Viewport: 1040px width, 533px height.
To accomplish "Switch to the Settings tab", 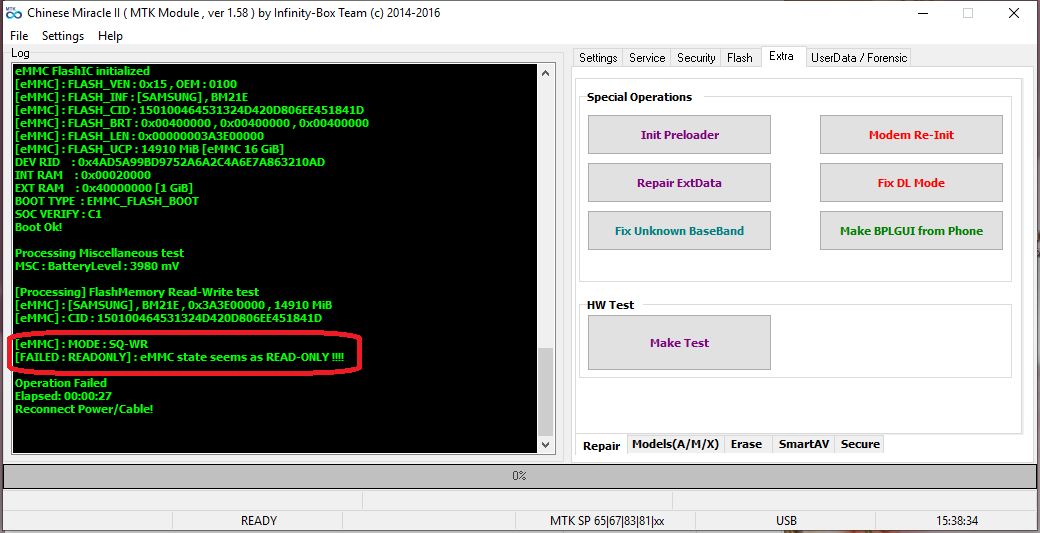I will [598, 58].
